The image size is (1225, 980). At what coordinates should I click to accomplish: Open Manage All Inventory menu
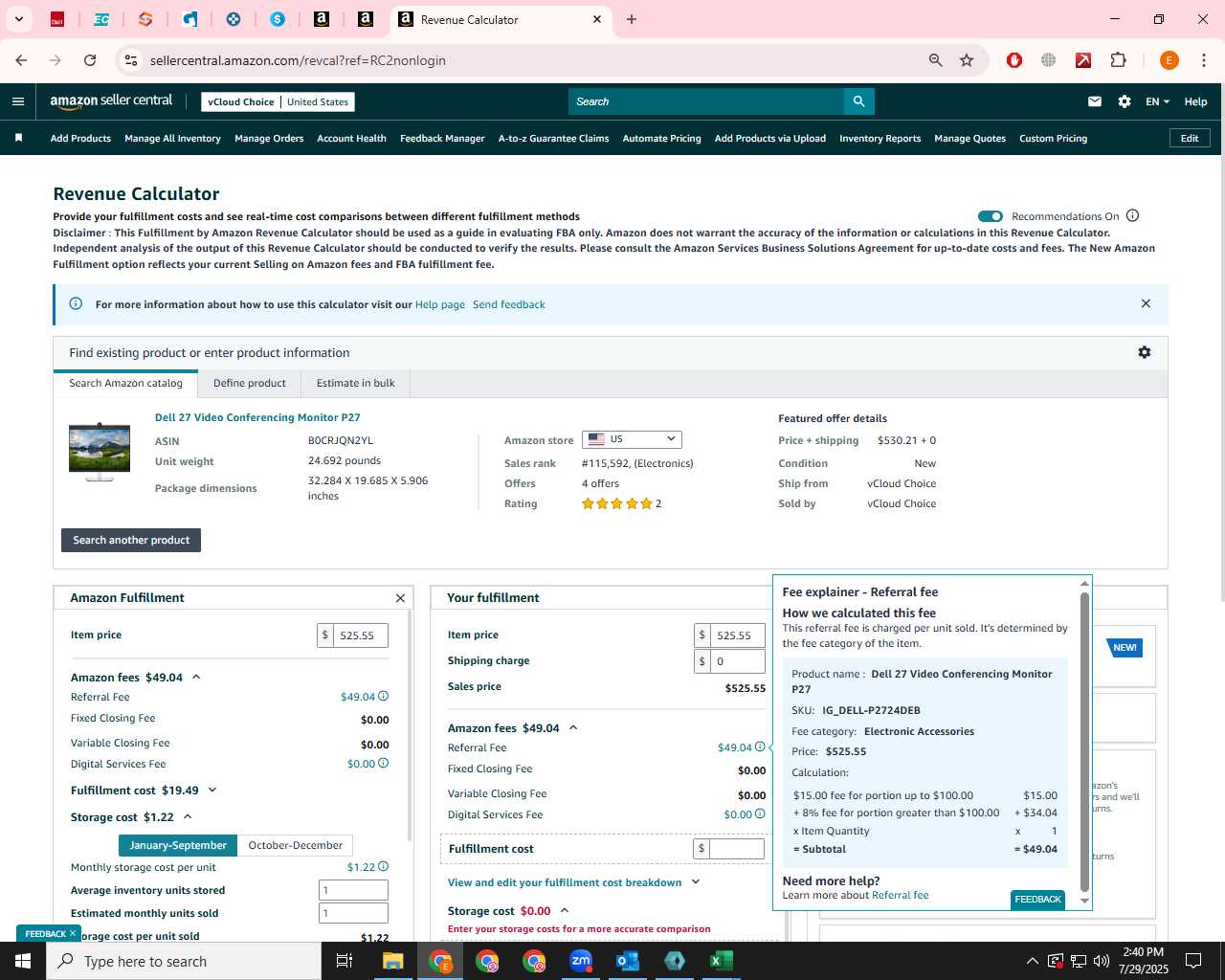point(172,138)
